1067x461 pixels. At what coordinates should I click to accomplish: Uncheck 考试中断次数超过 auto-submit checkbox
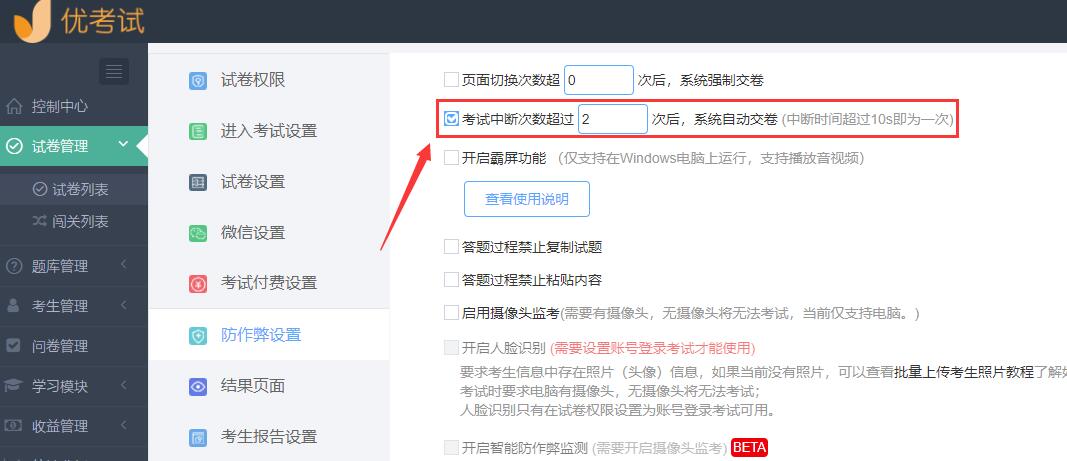(451, 119)
